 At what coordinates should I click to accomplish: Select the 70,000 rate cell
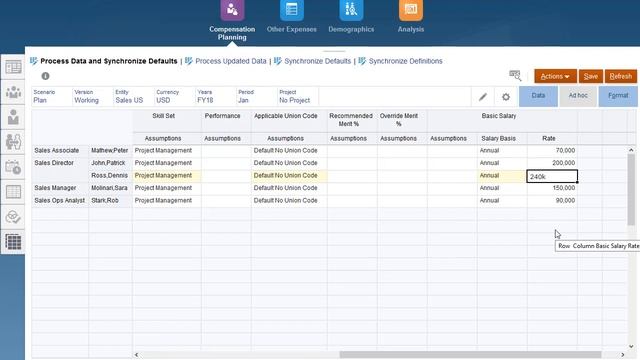point(552,151)
